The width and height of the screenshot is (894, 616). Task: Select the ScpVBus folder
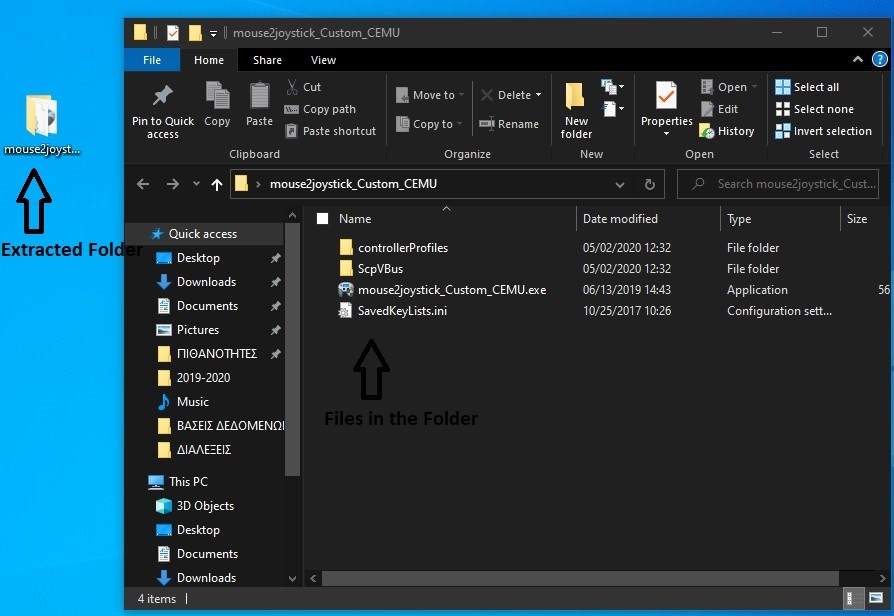(x=380, y=269)
